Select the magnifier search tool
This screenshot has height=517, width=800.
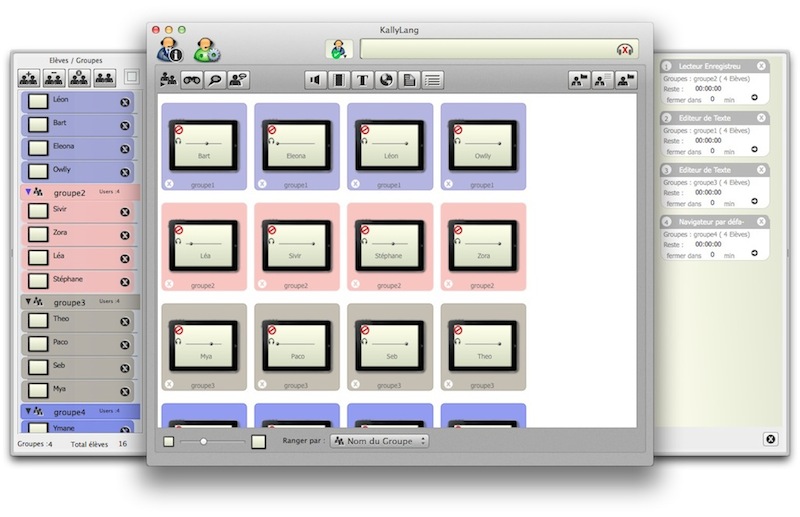215,80
